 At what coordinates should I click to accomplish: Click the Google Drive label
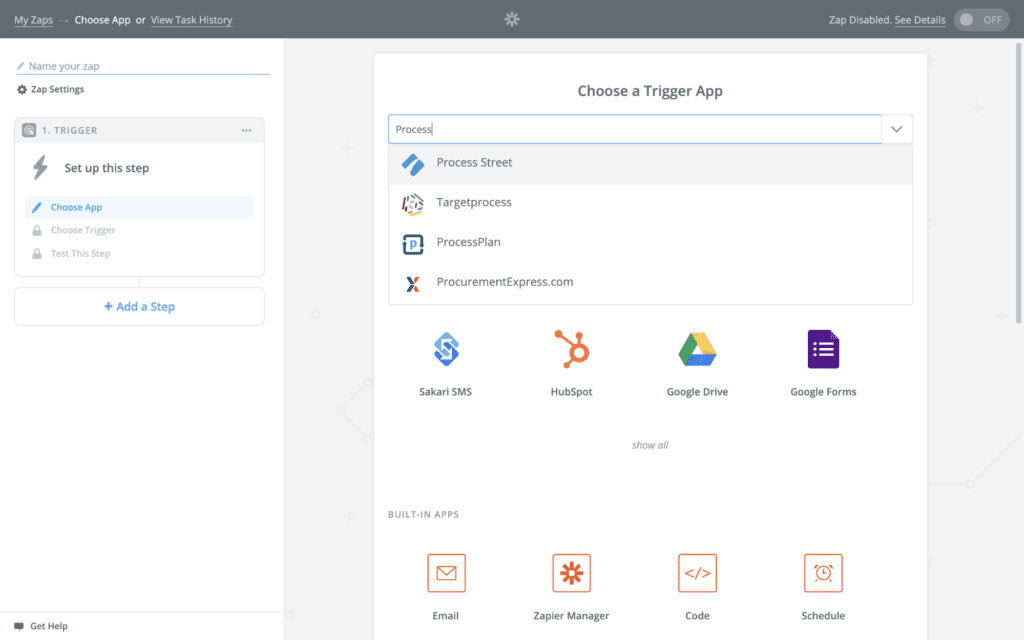coord(697,392)
